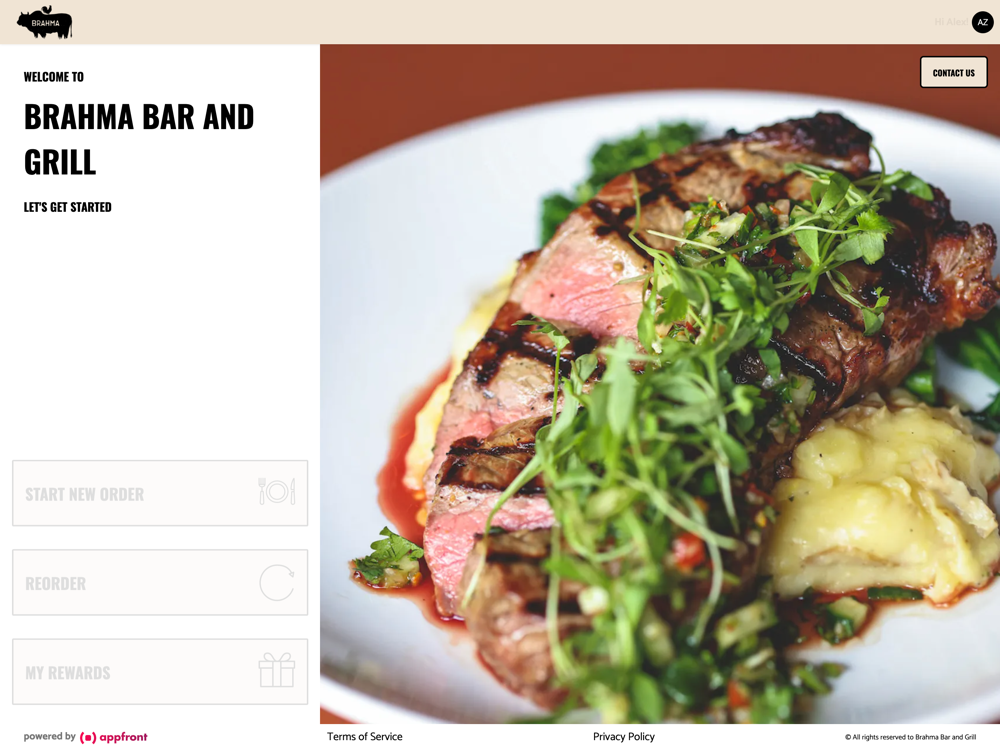Screen dimensions: 1000x750
Task: Click the circular reorder arrow icon
Action: click(x=277, y=582)
